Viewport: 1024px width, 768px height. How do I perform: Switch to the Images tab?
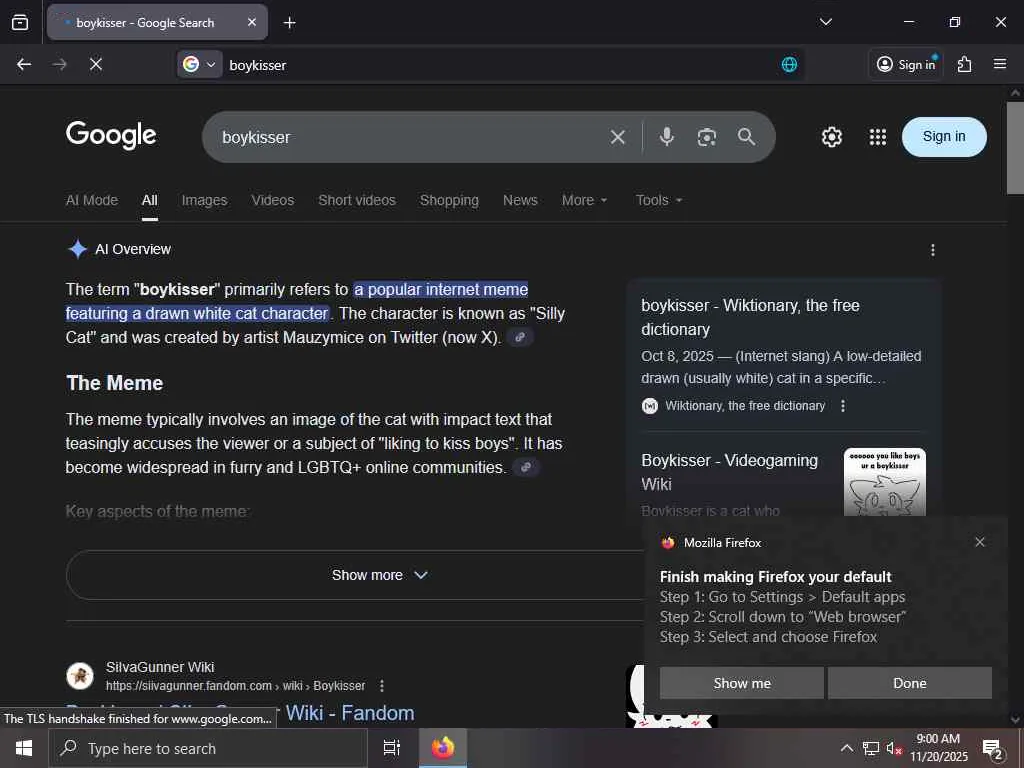coord(204,200)
